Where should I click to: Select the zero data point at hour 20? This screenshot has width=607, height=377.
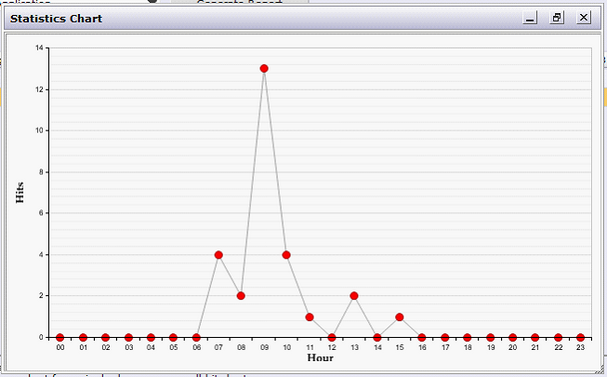[x=513, y=338]
